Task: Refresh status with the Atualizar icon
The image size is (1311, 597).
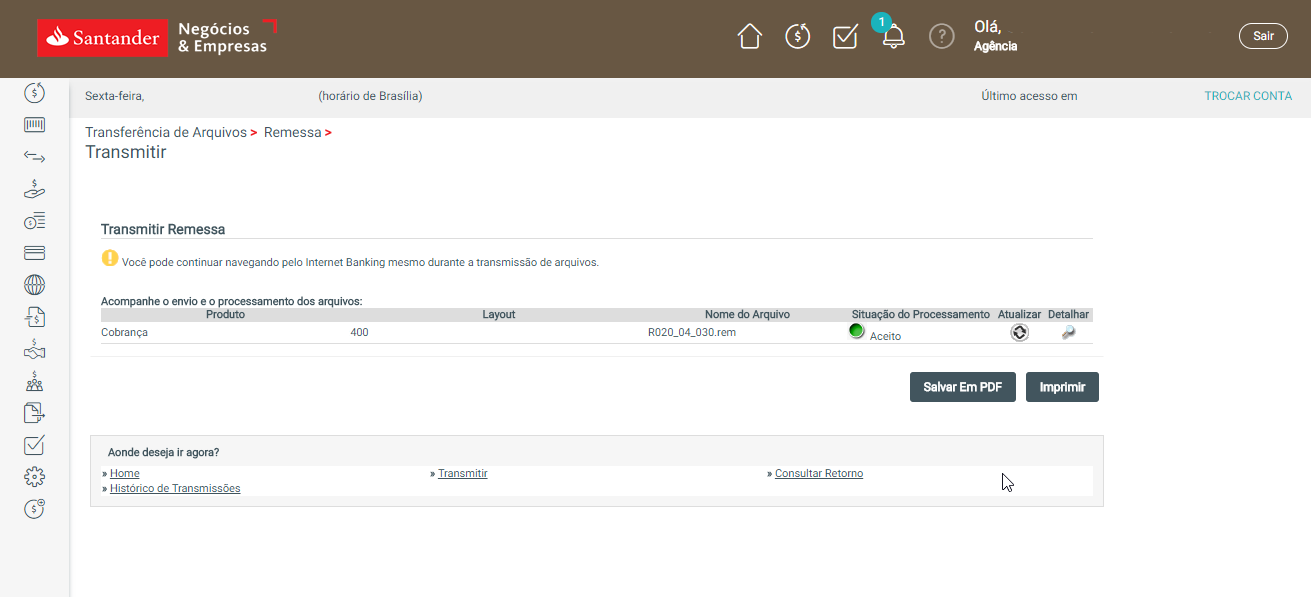Action: coord(1019,333)
